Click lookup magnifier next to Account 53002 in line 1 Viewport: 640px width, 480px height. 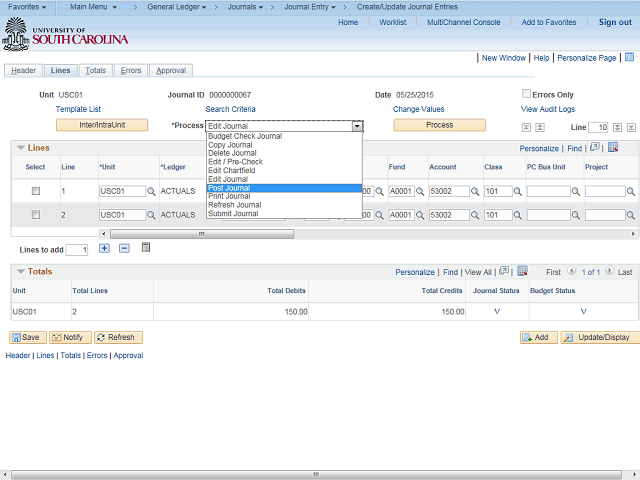pos(475,191)
